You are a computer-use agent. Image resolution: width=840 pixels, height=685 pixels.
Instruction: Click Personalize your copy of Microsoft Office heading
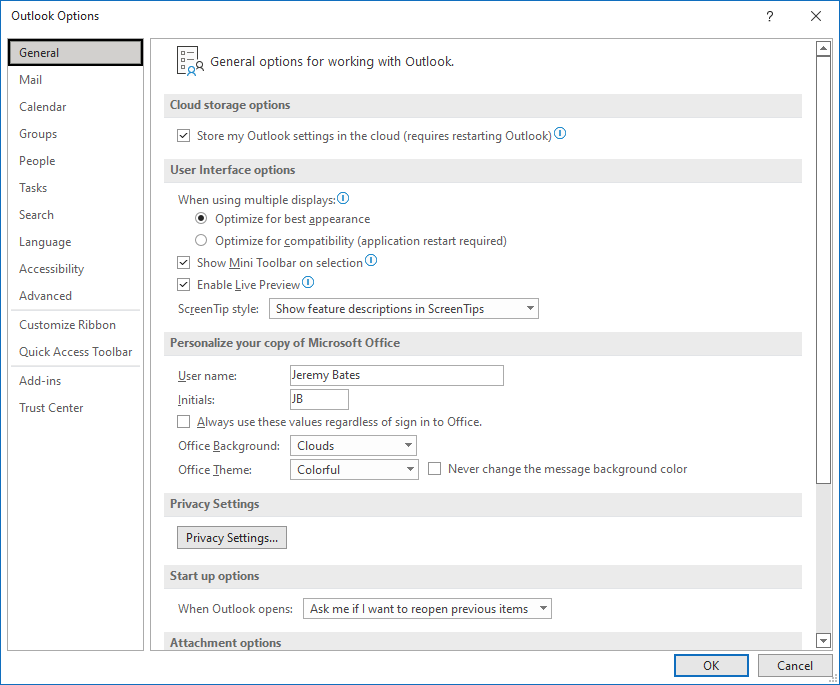pos(285,343)
